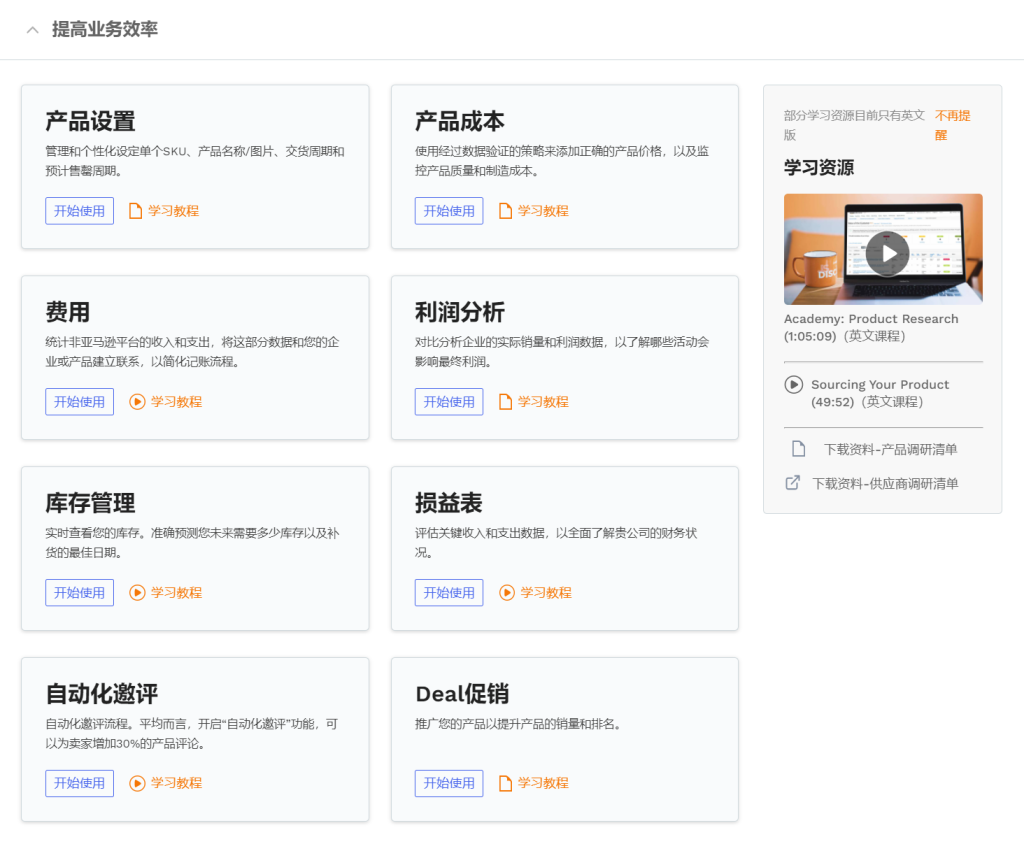
Task: Click 开始使用 on the Deal促销 card
Action: [449, 783]
